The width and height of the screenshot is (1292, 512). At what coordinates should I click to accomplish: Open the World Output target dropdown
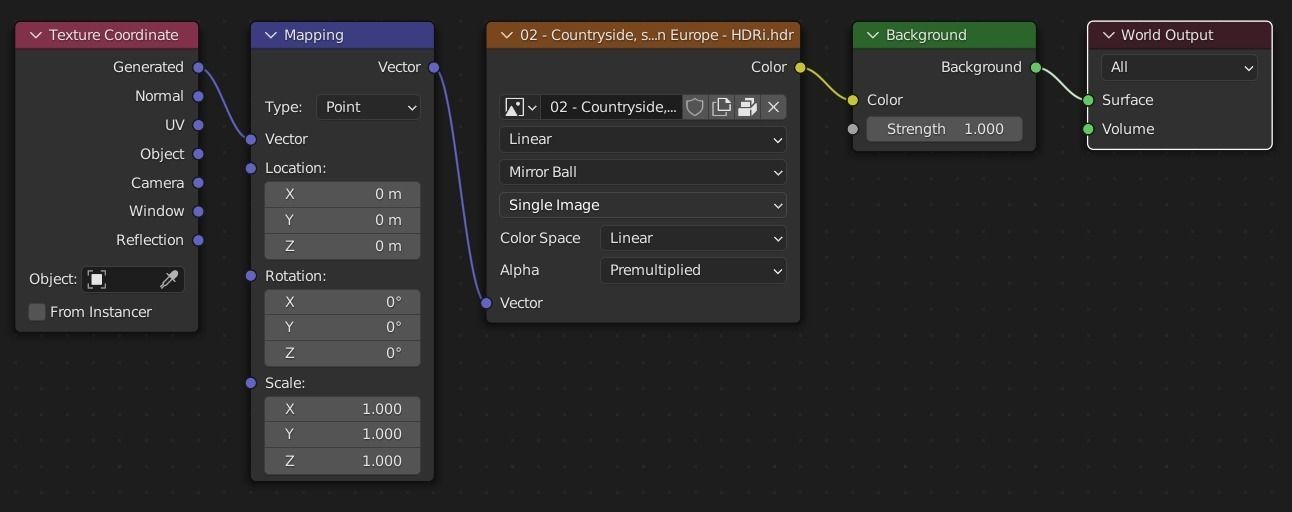pyautogui.click(x=1179, y=67)
